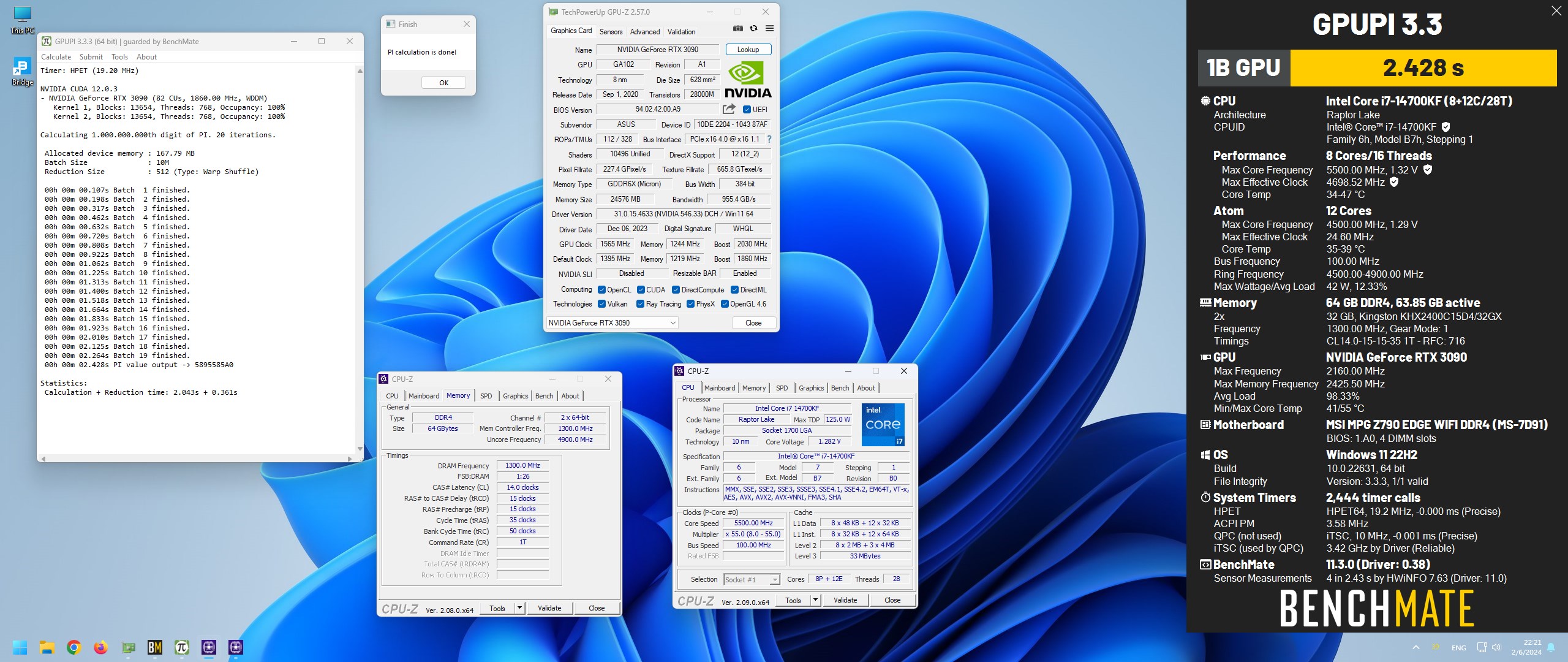Click Close in the CPU-Z CPU window
The height and width of the screenshot is (662, 1568).
pos(892,600)
